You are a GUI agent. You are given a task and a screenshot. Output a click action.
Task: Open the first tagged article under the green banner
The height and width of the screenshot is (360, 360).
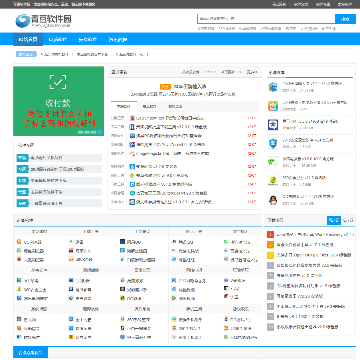(59, 158)
